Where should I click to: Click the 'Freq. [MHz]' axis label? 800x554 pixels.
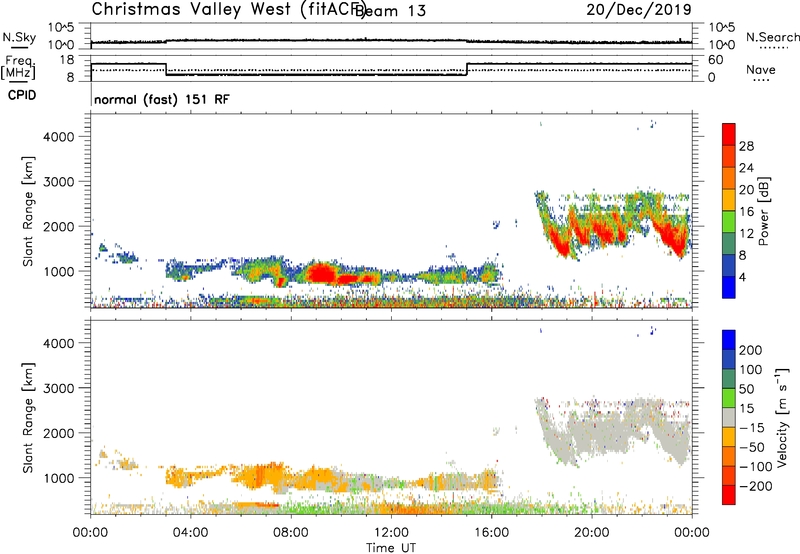pyautogui.click(x=19, y=67)
